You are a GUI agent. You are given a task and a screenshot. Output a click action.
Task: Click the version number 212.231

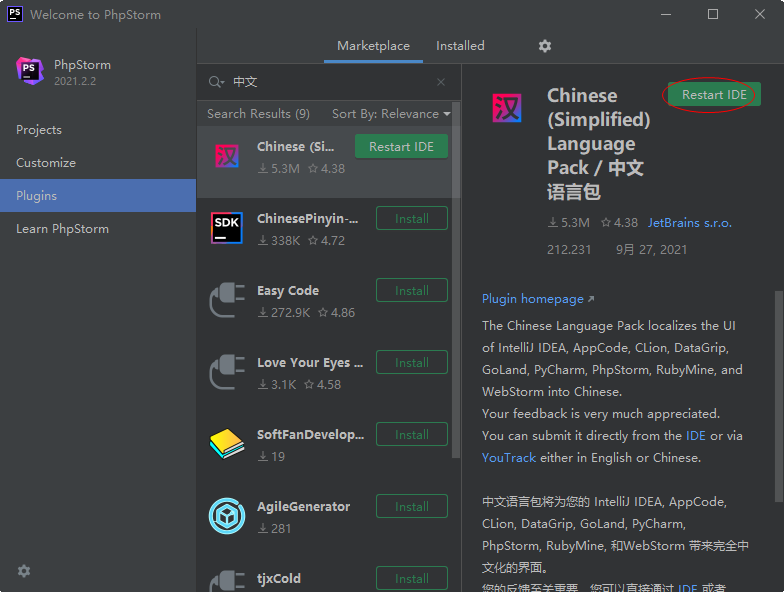click(568, 250)
